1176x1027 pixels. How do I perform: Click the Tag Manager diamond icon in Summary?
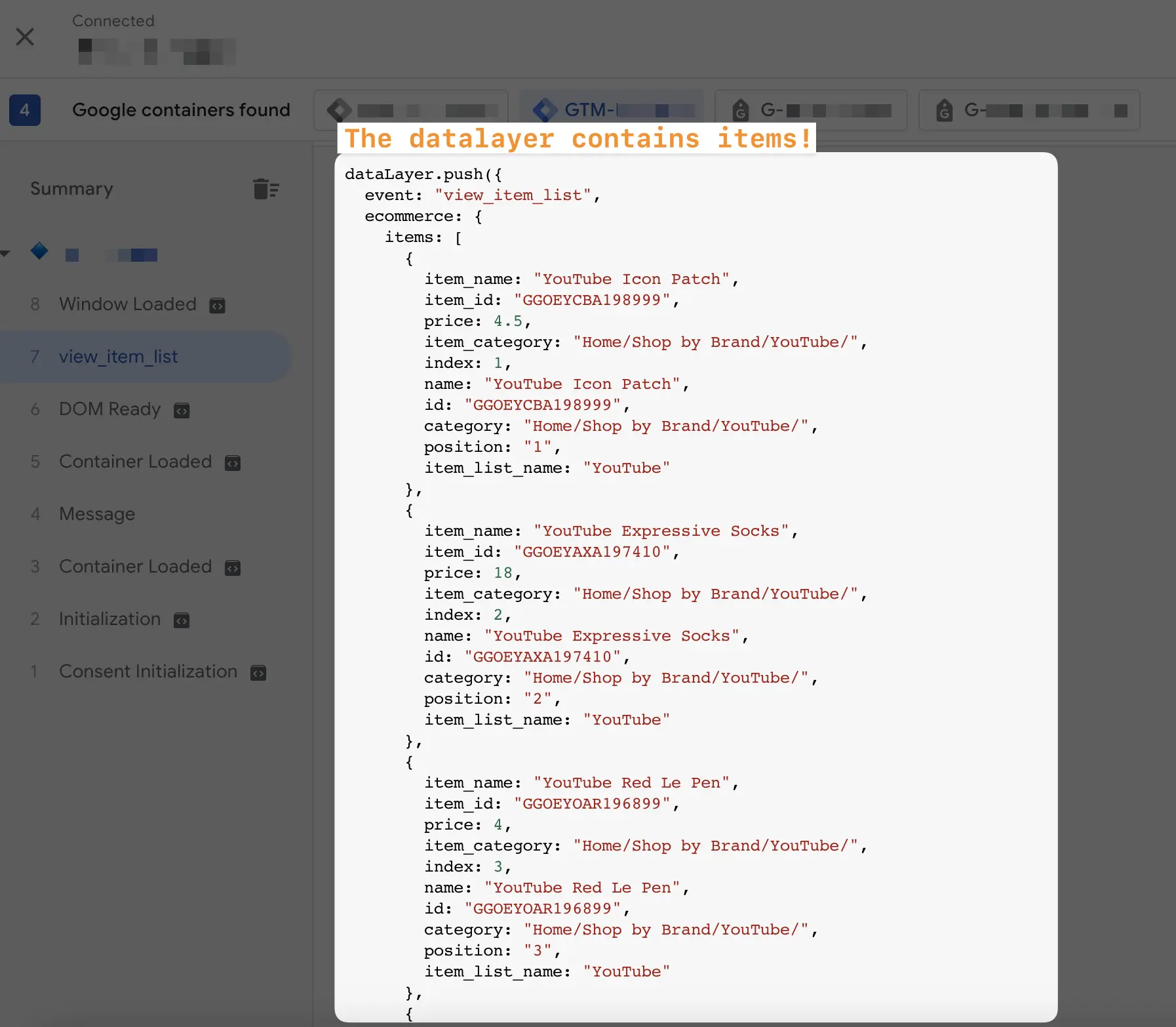coord(40,251)
